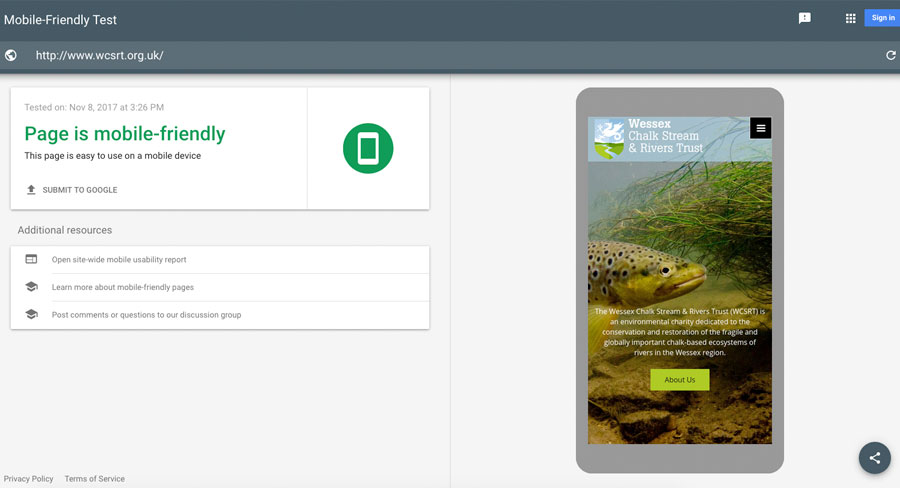This screenshot has width=900, height=488.
Task: Click the site-wide usability report icon
Action: click(31, 260)
